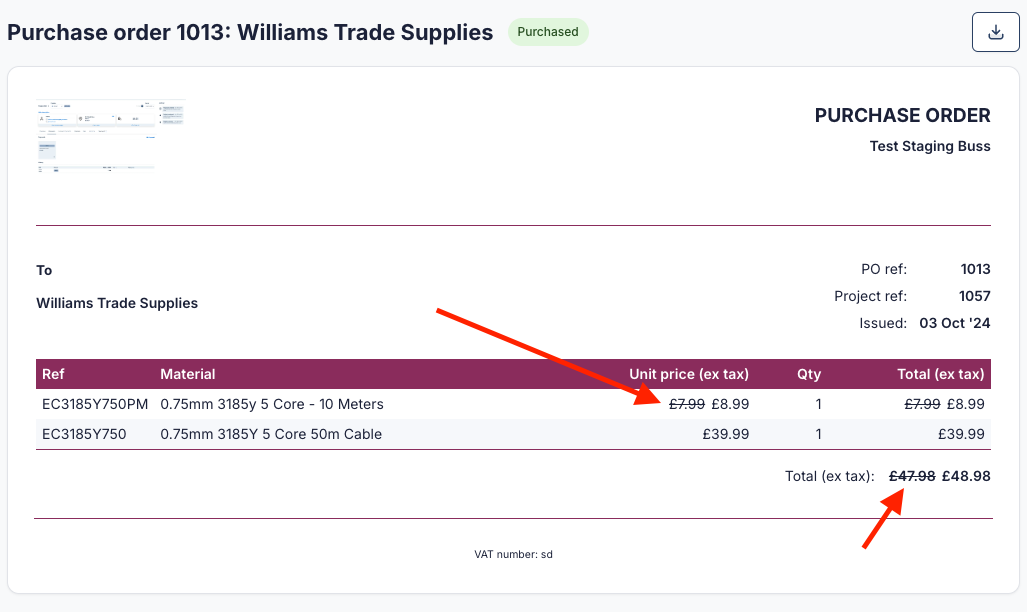The image size is (1027, 612).
Task: Click Williams Trade Supplies under To
Action: coord(117,303)
